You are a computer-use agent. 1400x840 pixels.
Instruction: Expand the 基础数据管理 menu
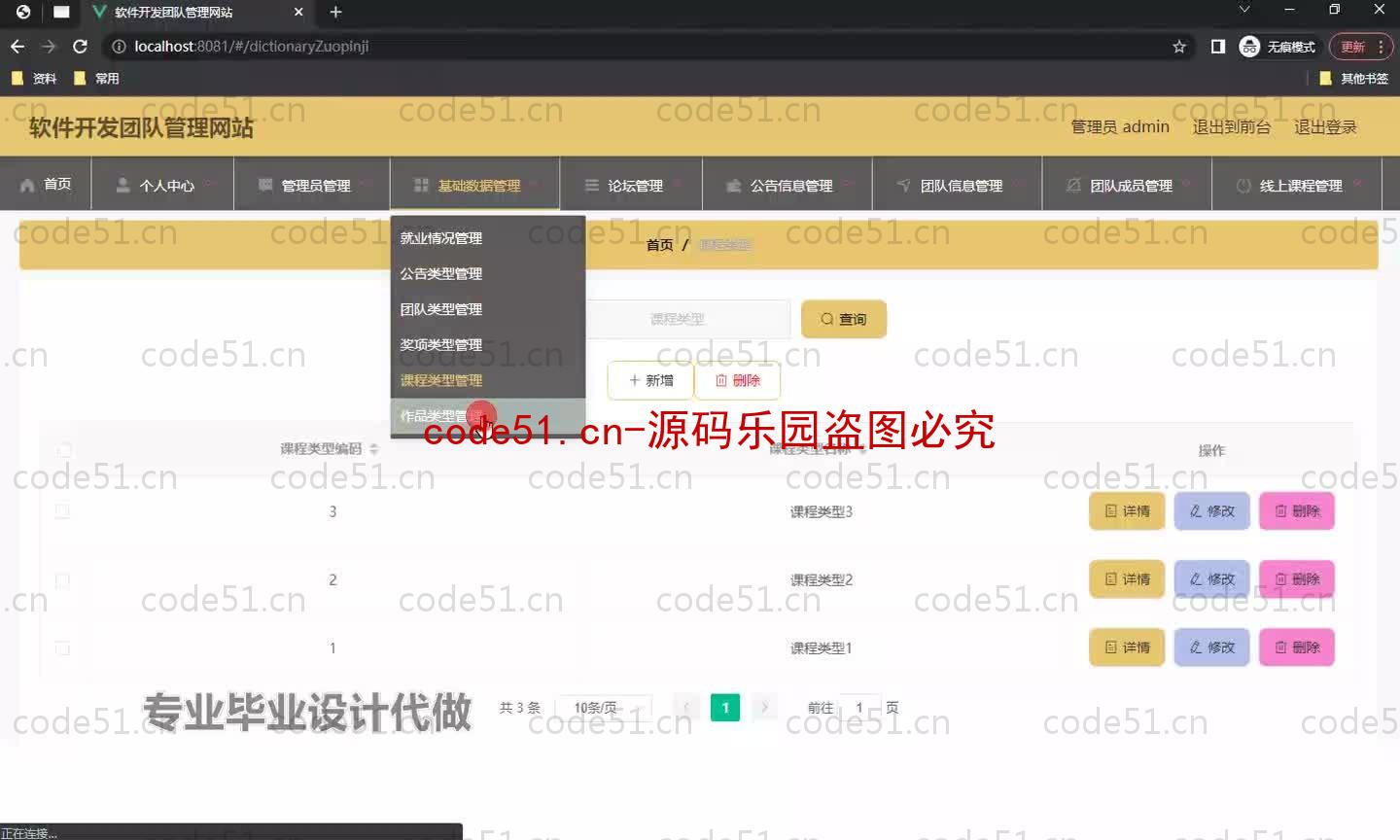coord(474,185)
